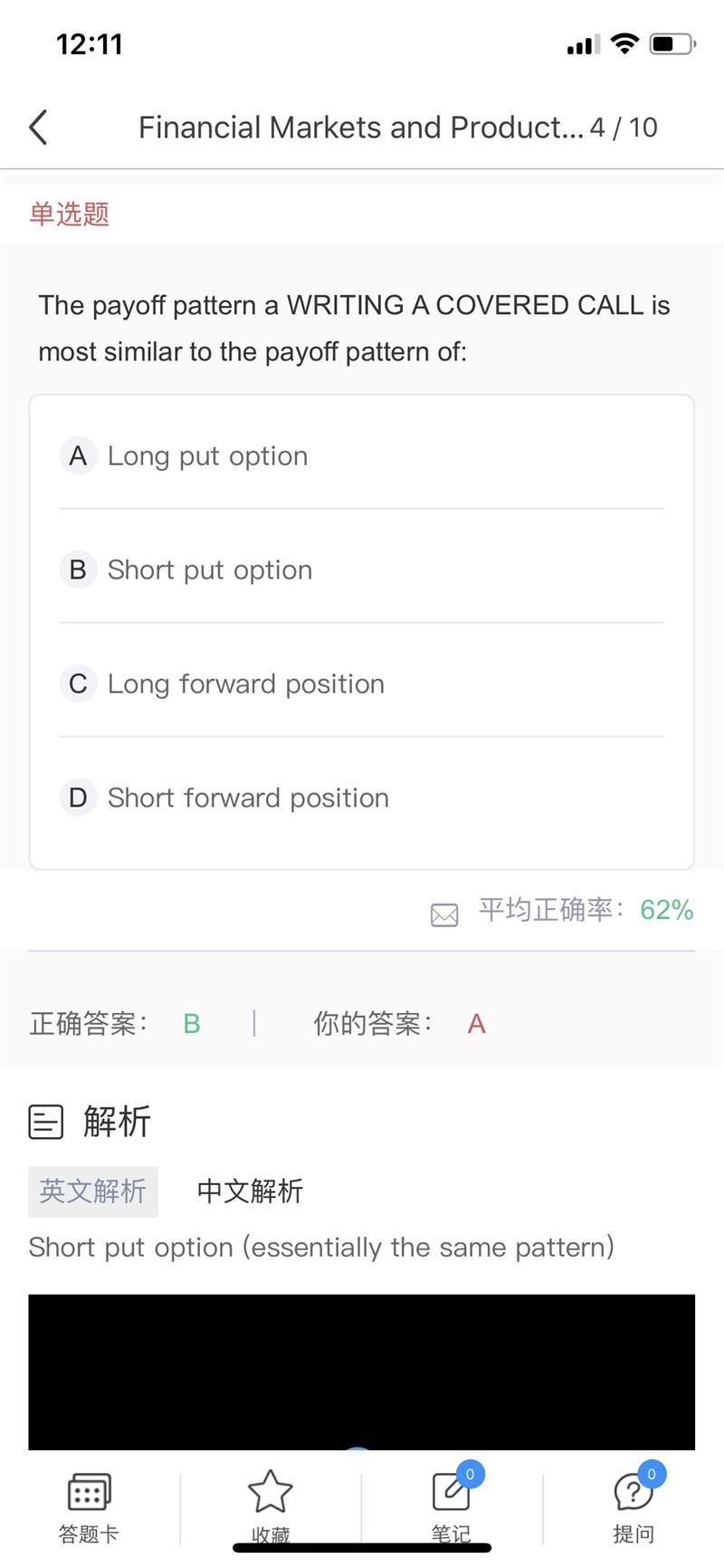Tap the back arrow icon
724x1568 pixels.
pos(38,128)
